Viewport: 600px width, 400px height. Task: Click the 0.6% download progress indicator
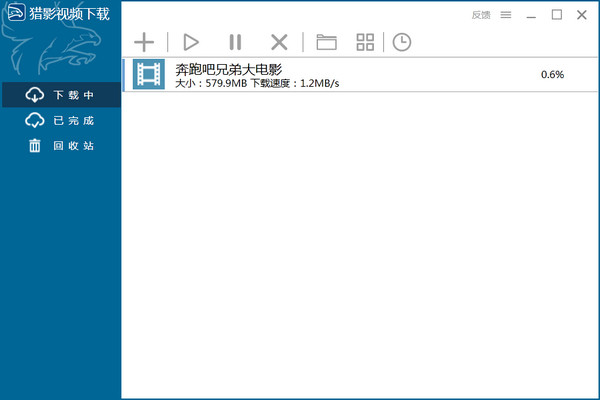click(x=552, y=75)
